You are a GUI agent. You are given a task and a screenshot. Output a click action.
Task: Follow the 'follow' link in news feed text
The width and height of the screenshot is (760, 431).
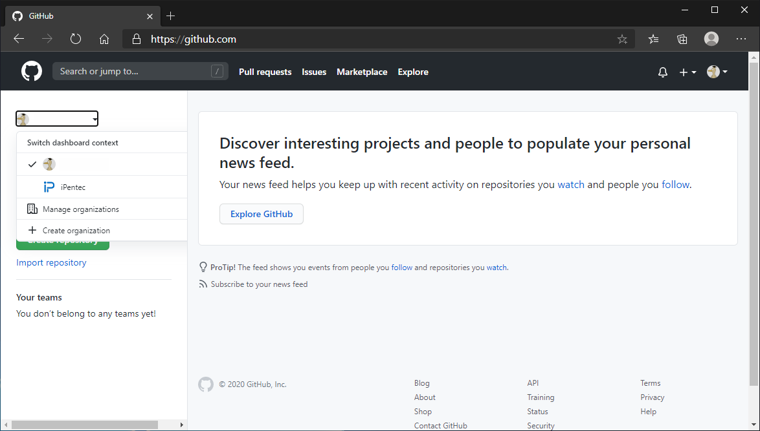tap(676, 185)
